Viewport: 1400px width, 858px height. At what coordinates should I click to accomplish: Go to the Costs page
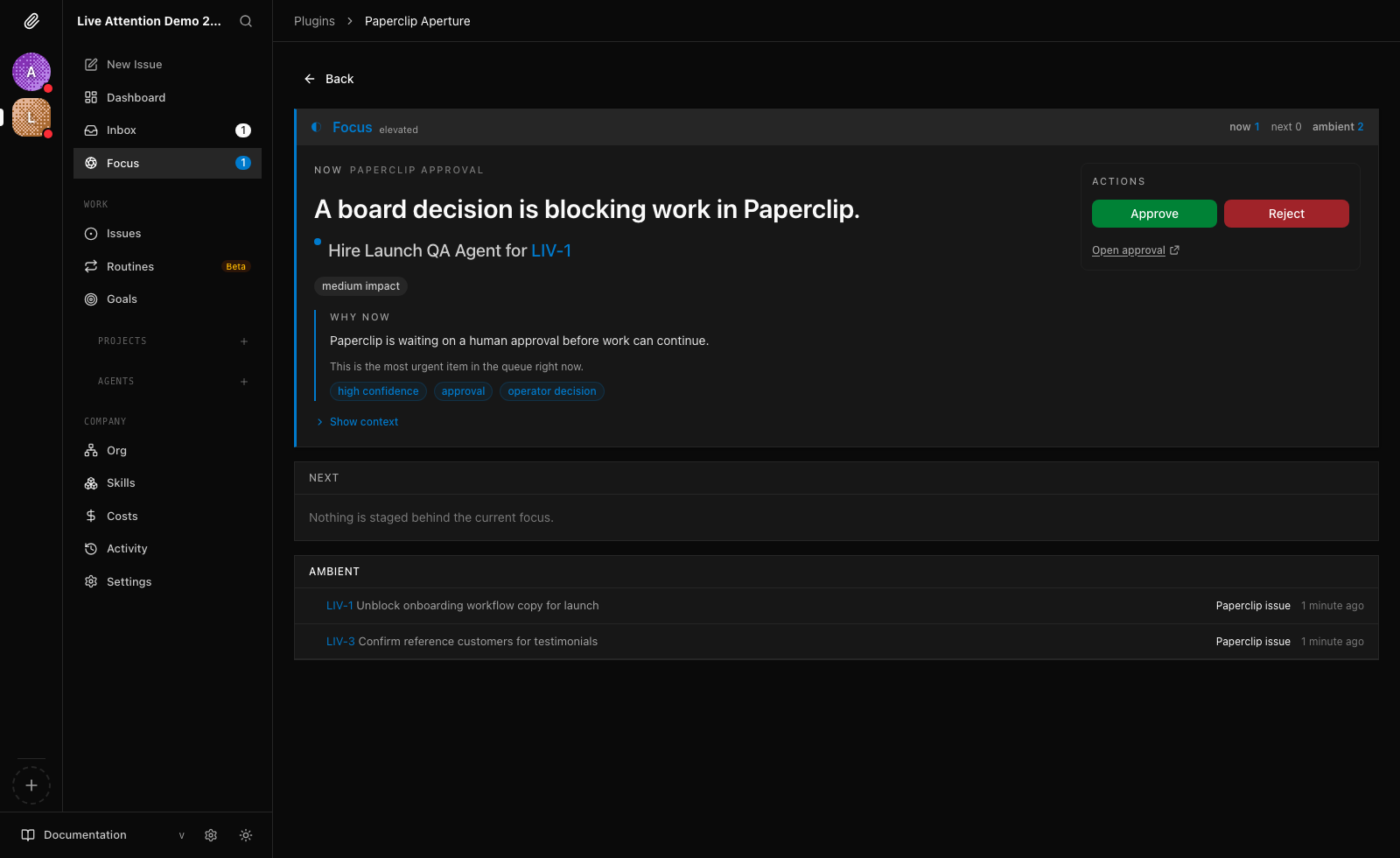[x=167, y=517]
